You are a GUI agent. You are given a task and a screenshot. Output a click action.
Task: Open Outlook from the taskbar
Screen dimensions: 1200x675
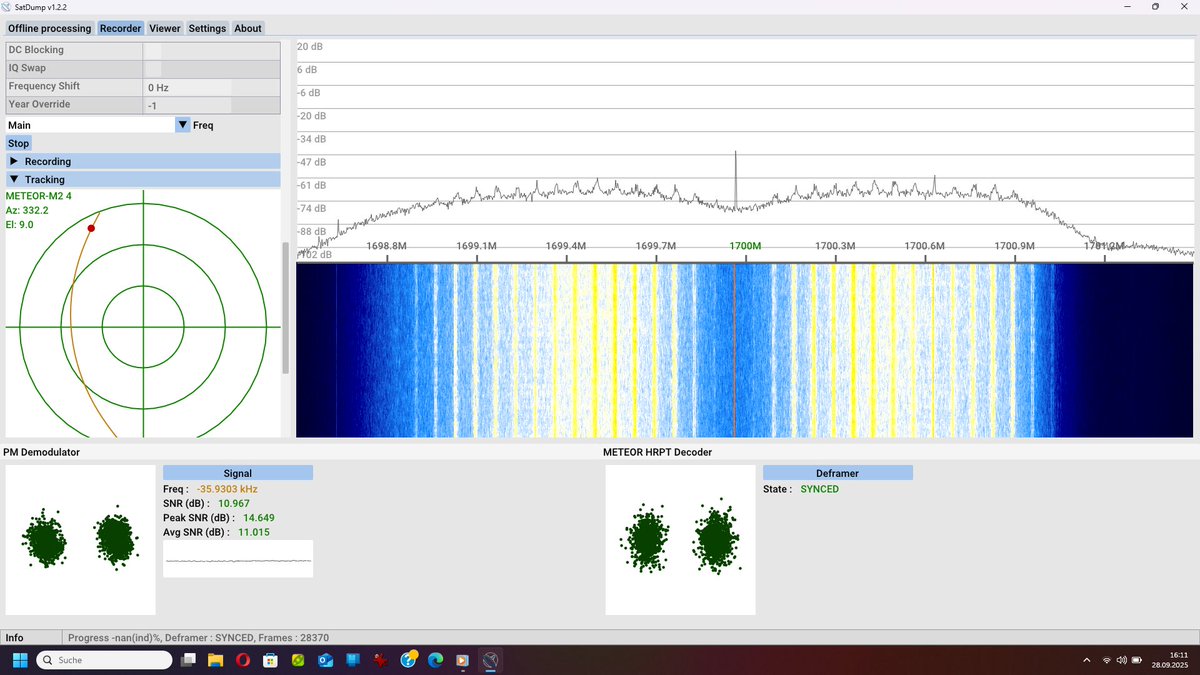click(x=325, y=660)
